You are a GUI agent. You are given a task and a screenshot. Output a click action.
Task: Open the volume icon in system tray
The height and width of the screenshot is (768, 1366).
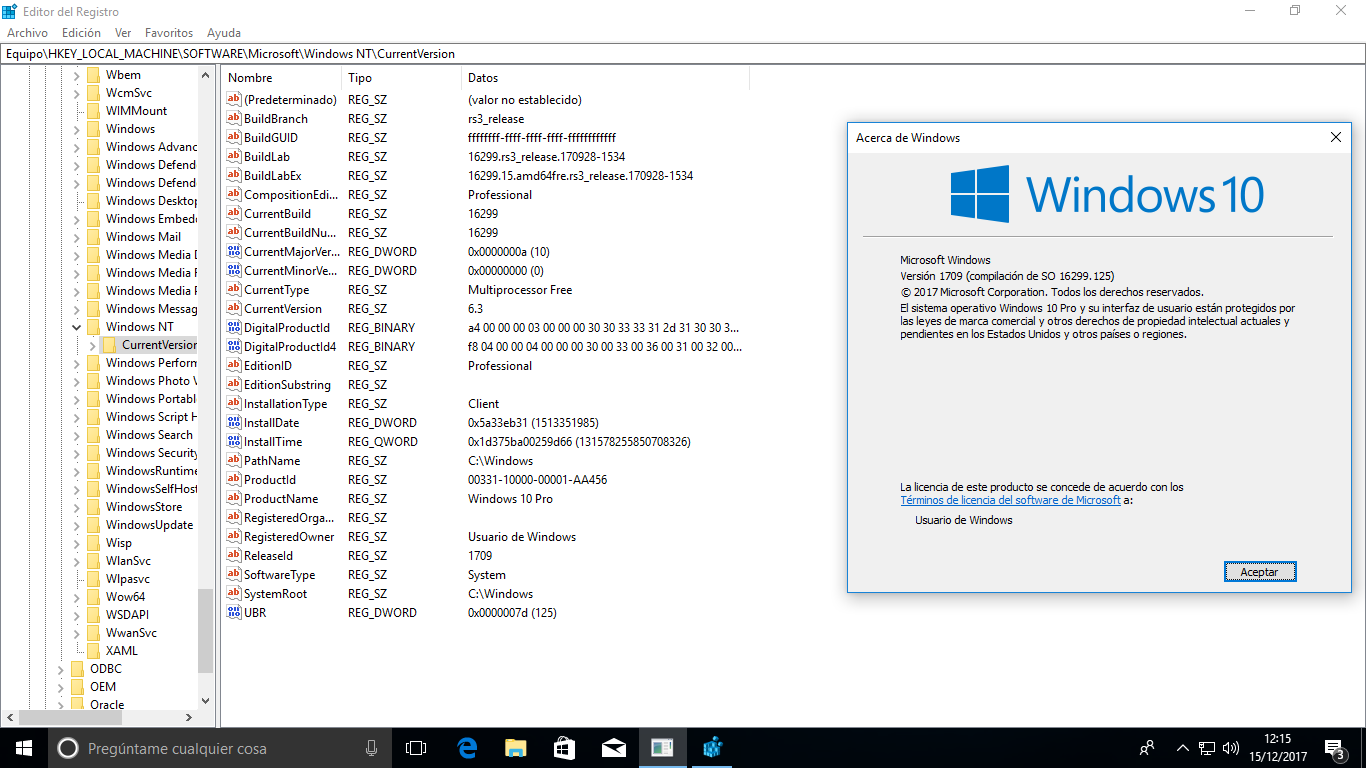1231,748
